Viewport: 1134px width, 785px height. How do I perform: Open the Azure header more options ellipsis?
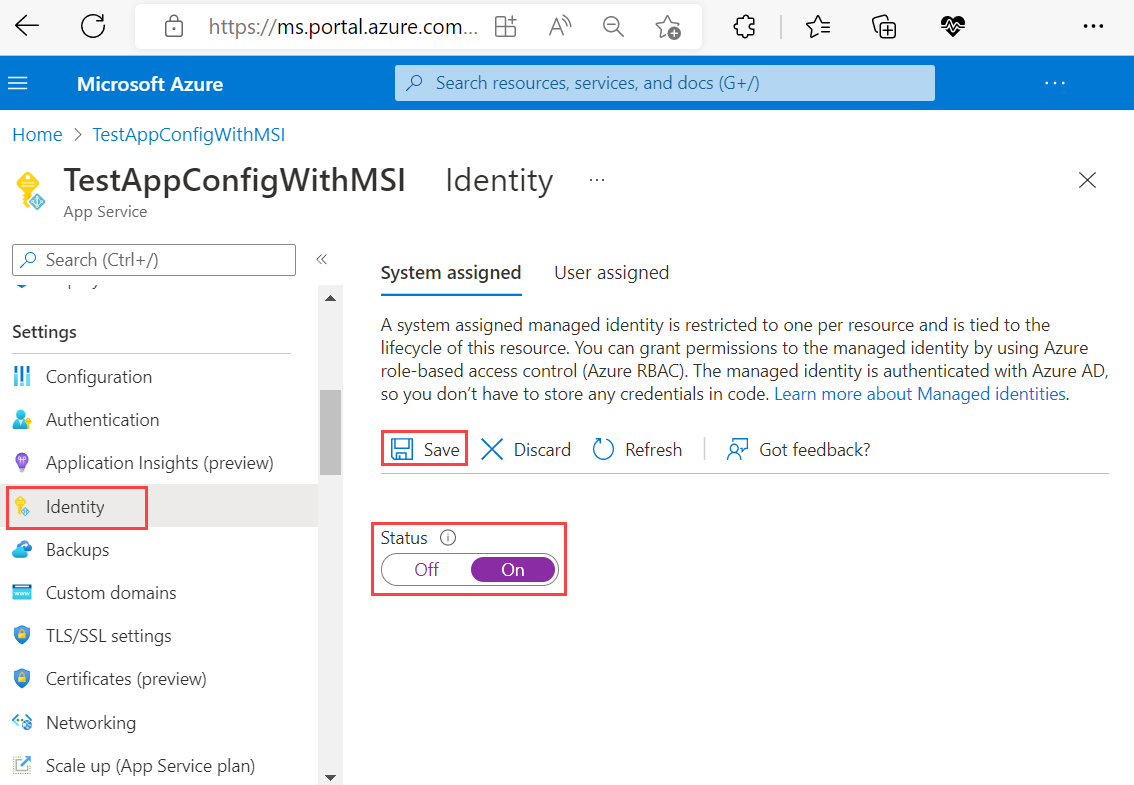point(1054,83)
